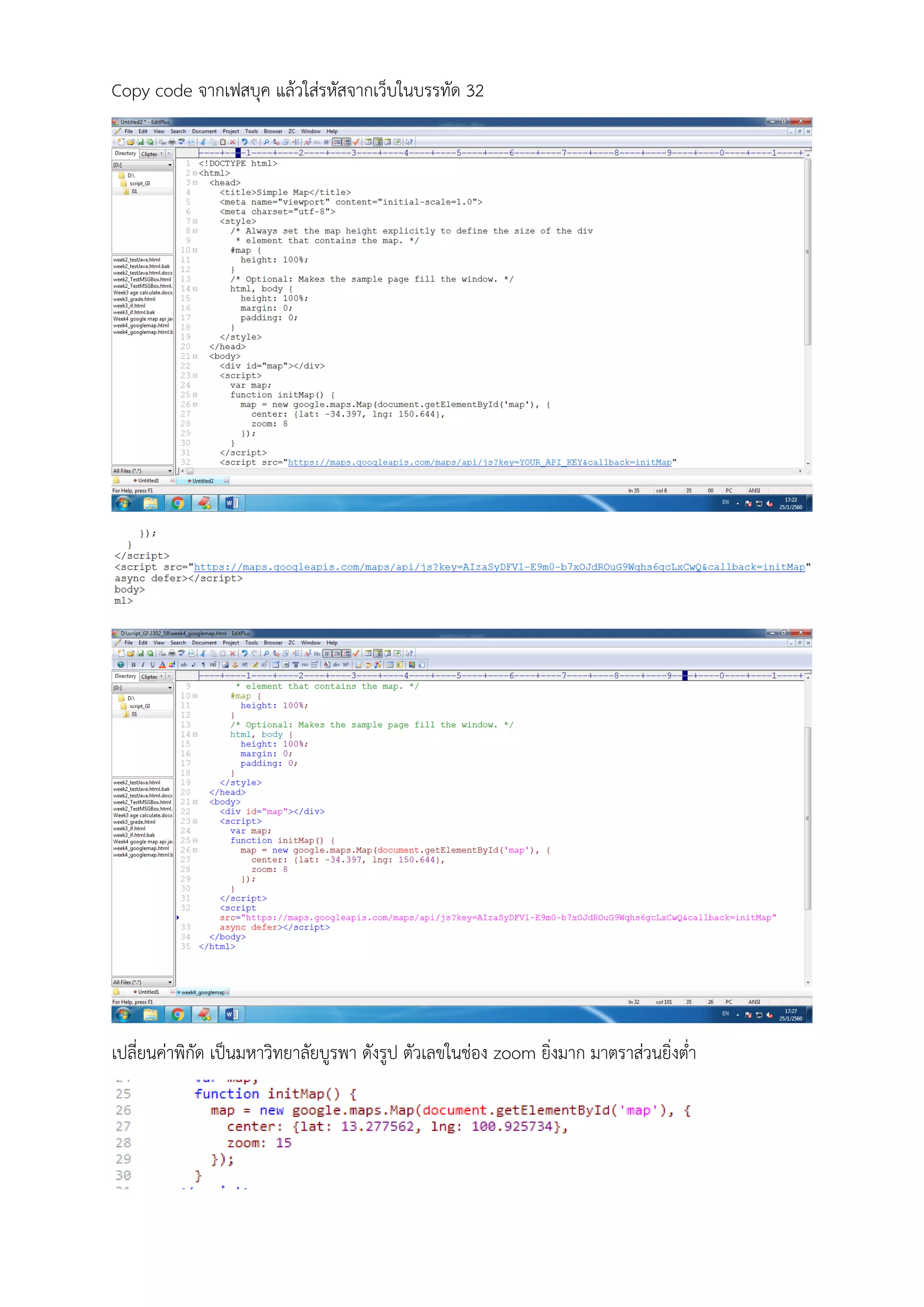Toggle line numbers button in Untitled2 window
The image size is (924, 1307).
(x=346, y=142)
